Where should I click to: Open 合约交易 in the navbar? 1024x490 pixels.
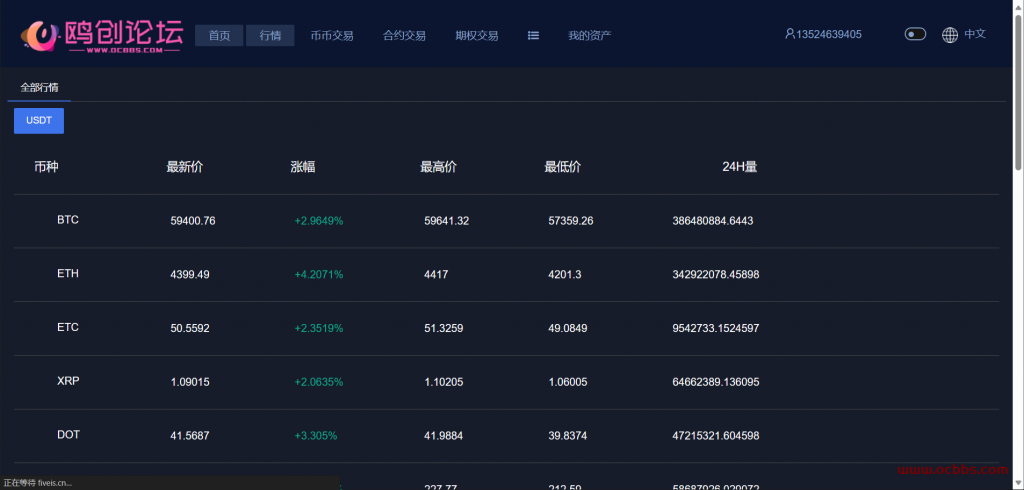point(404,35)
